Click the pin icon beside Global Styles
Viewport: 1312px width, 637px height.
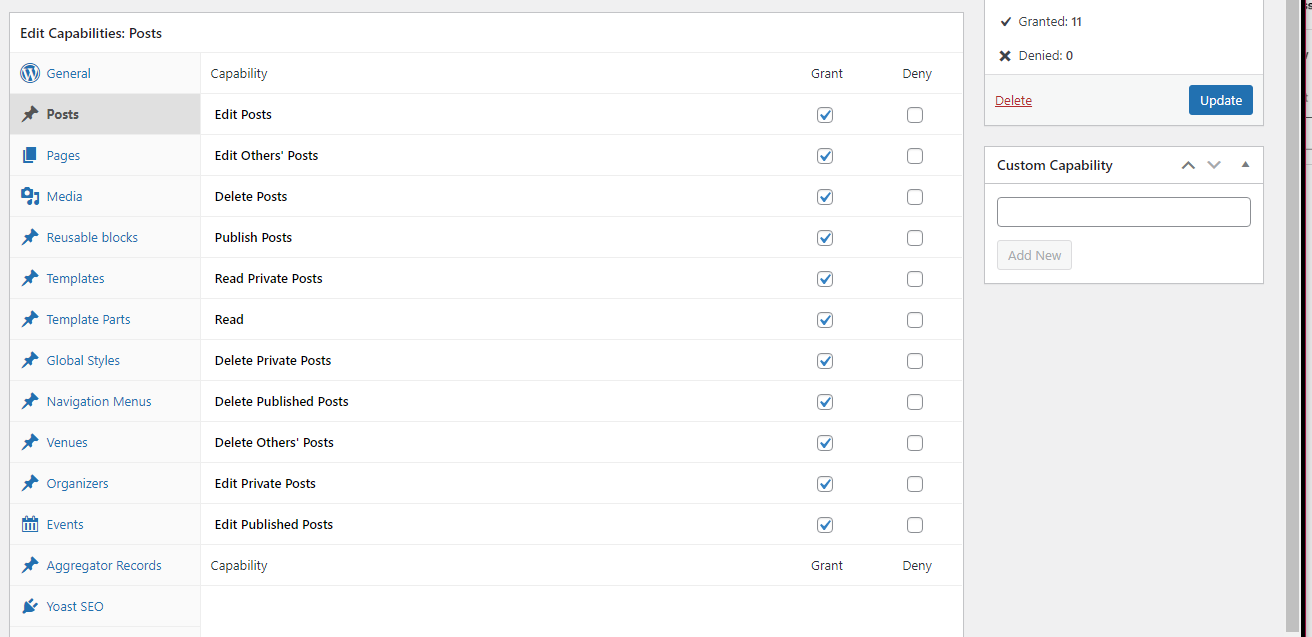coord(30,360)
